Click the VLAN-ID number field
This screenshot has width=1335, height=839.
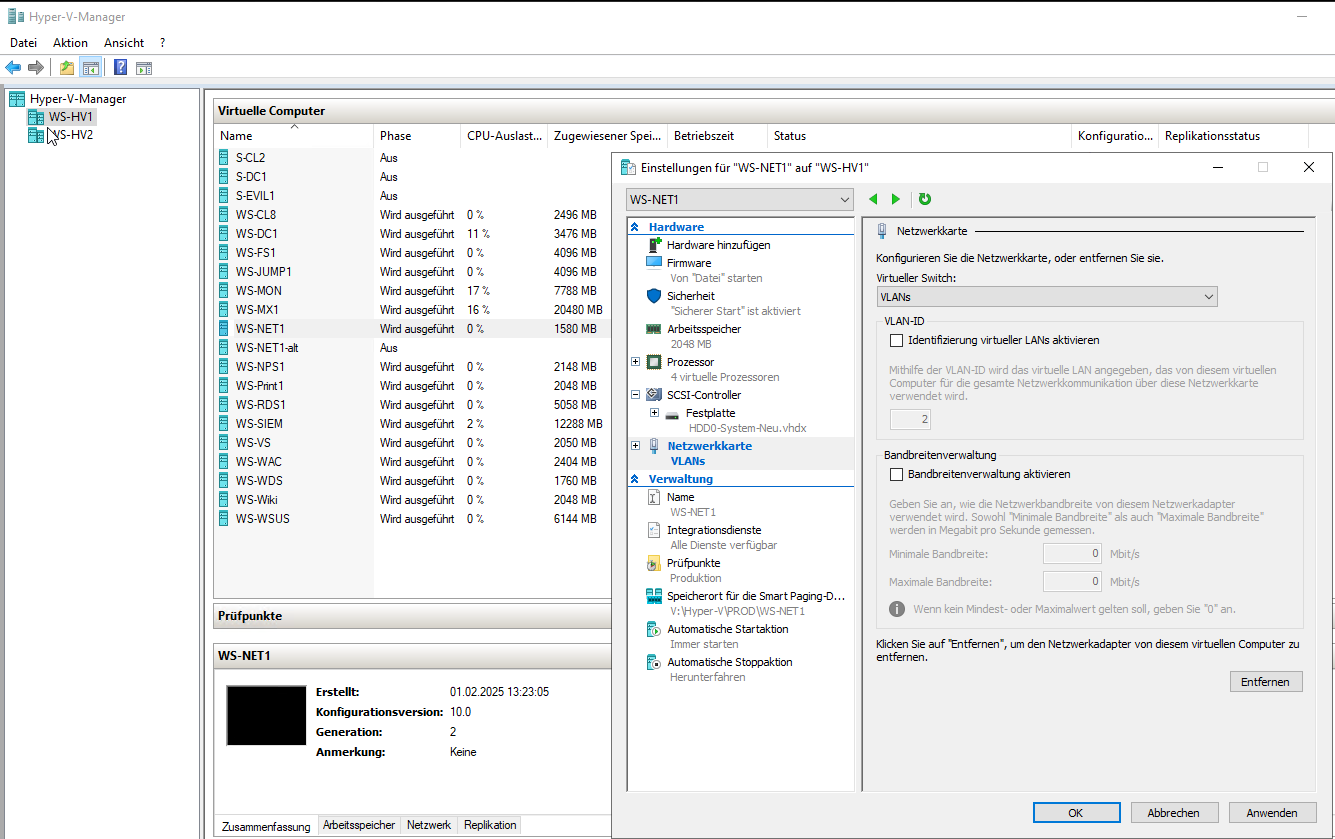[910, 419]
